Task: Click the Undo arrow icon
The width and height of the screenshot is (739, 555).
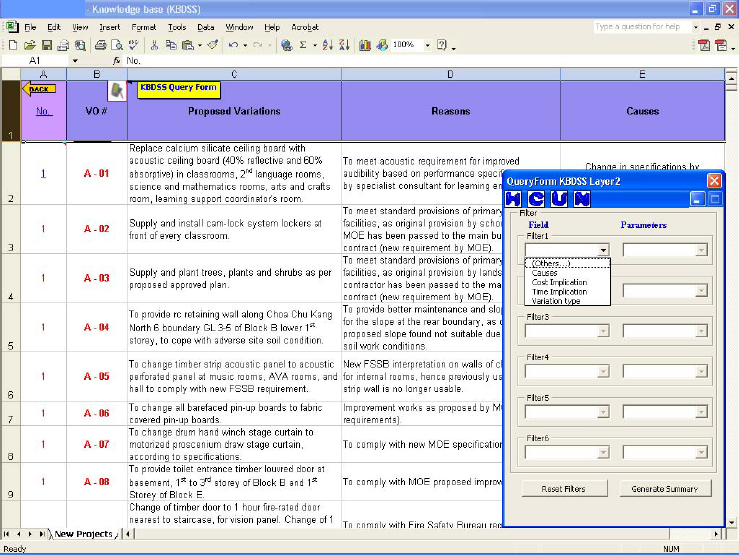Action: click(233, 45)
